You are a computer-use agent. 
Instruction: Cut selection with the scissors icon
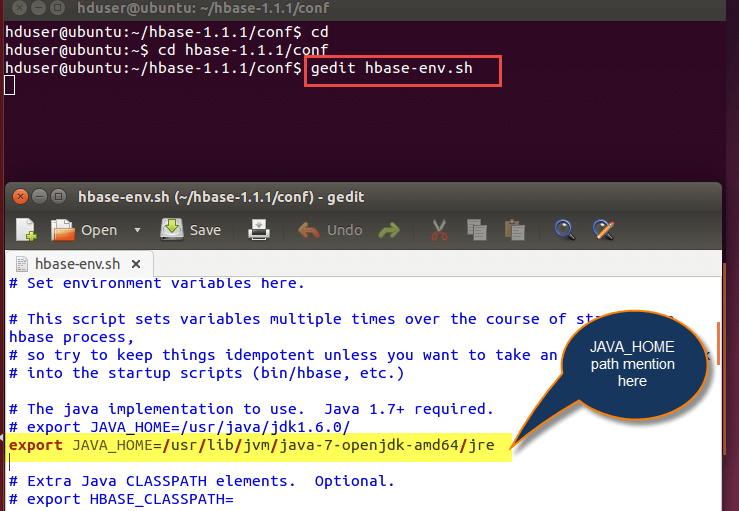pyautogui.click(x=438, y=230)
